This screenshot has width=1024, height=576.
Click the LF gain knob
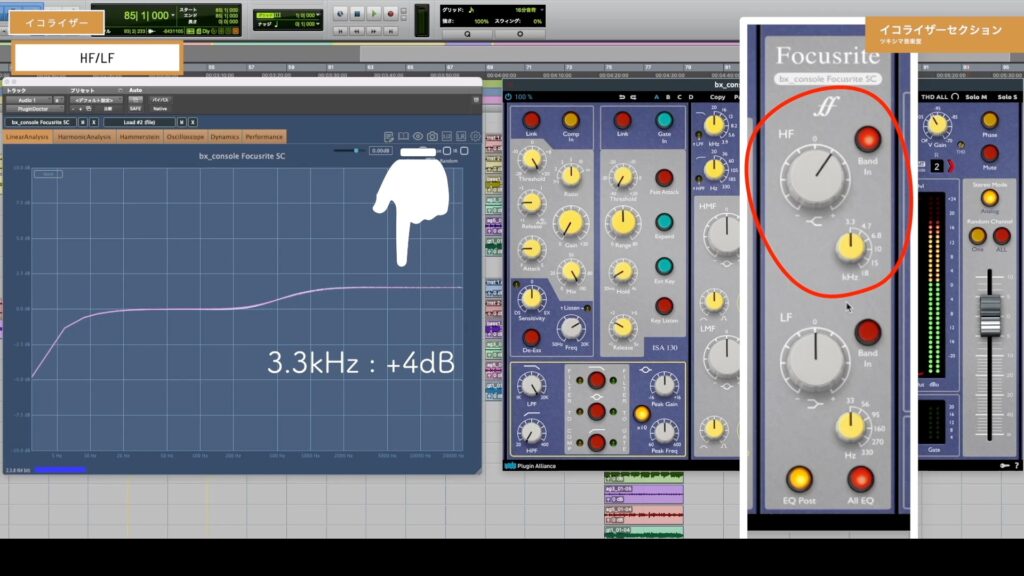coord(815,360)
